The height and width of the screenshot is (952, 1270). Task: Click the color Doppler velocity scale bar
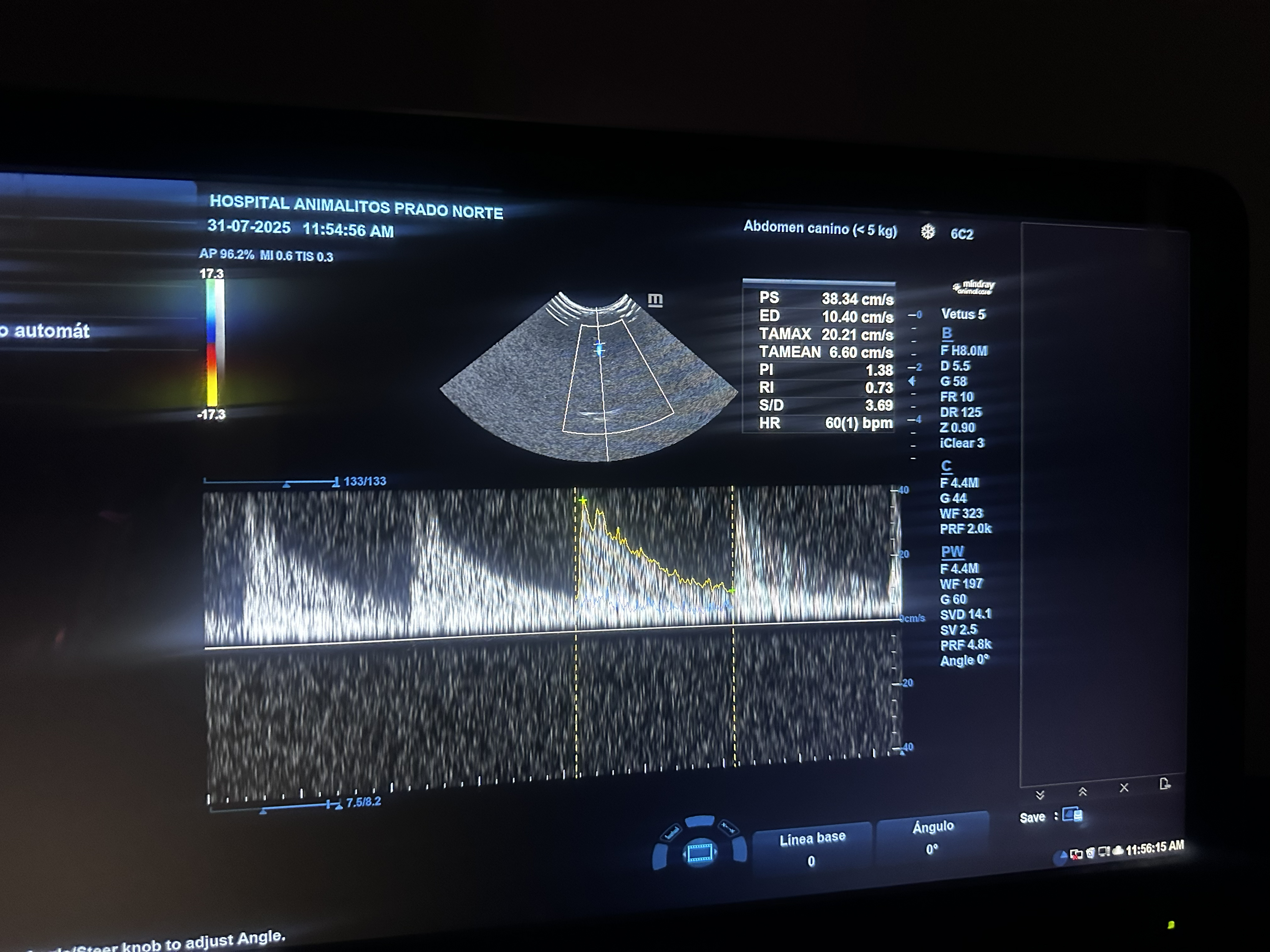(215, 343)
